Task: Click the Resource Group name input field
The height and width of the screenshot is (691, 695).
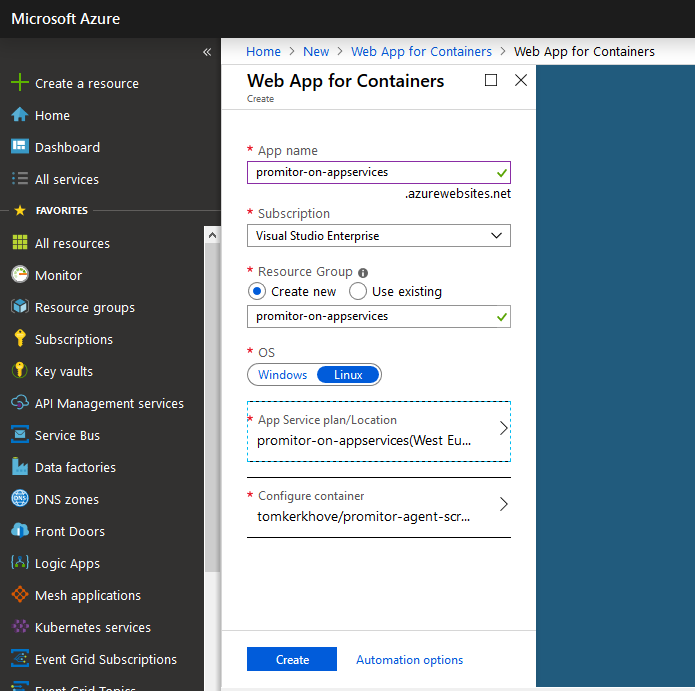Action: 379,316
